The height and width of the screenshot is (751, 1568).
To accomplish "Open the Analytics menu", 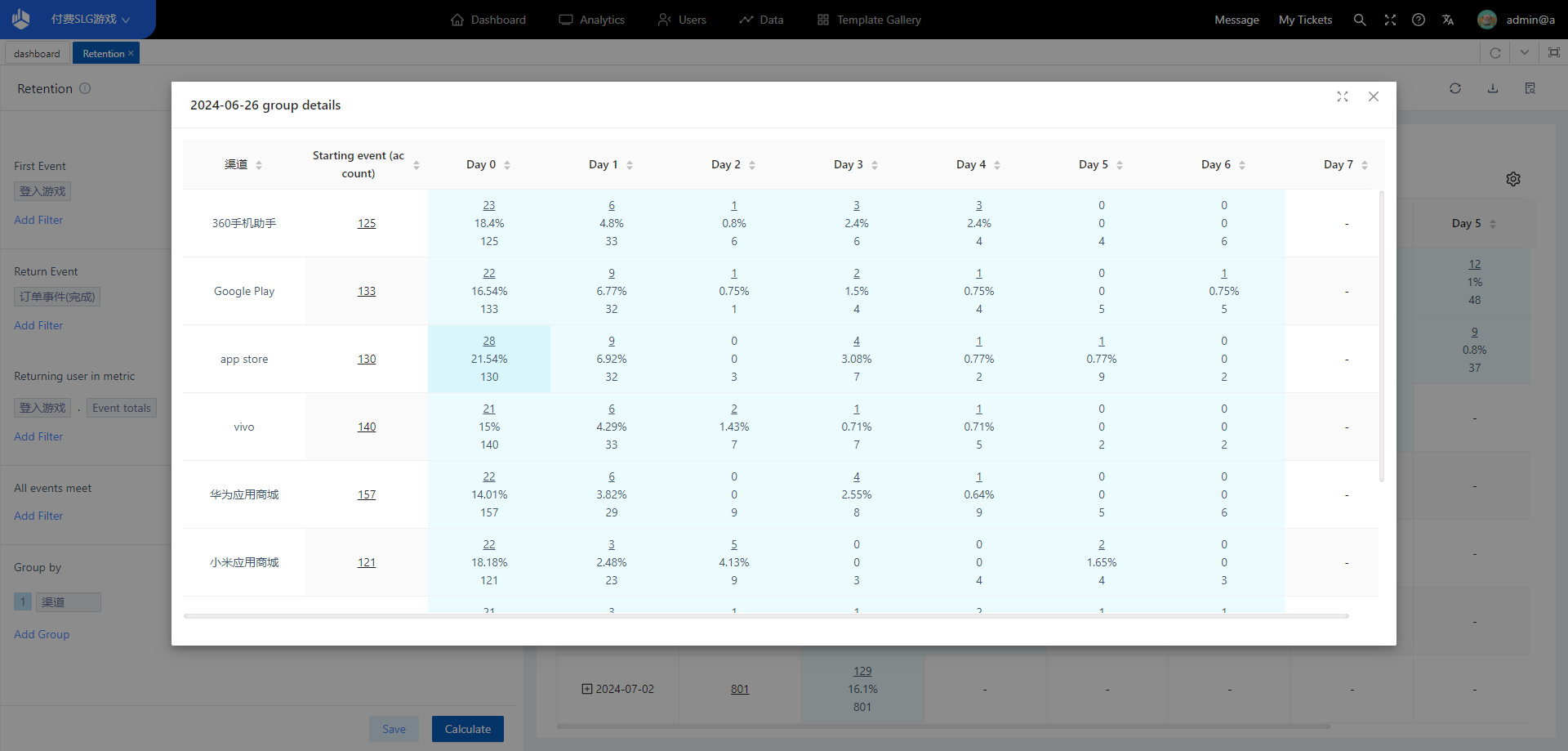I will pyautogui.click(x=592, y=20).
